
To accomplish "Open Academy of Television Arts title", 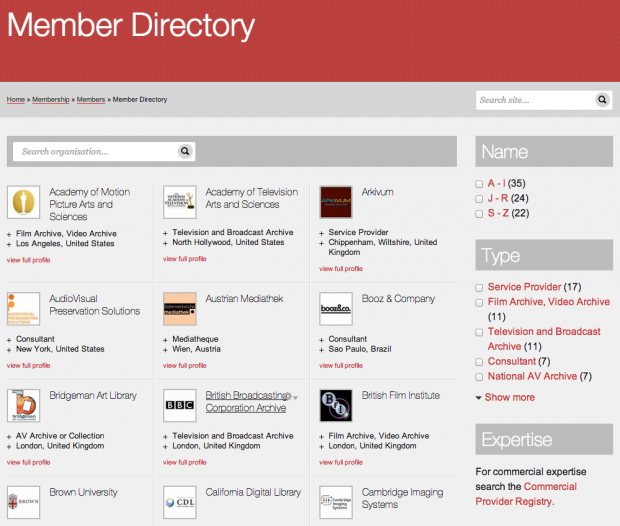I will coord(251,198).
